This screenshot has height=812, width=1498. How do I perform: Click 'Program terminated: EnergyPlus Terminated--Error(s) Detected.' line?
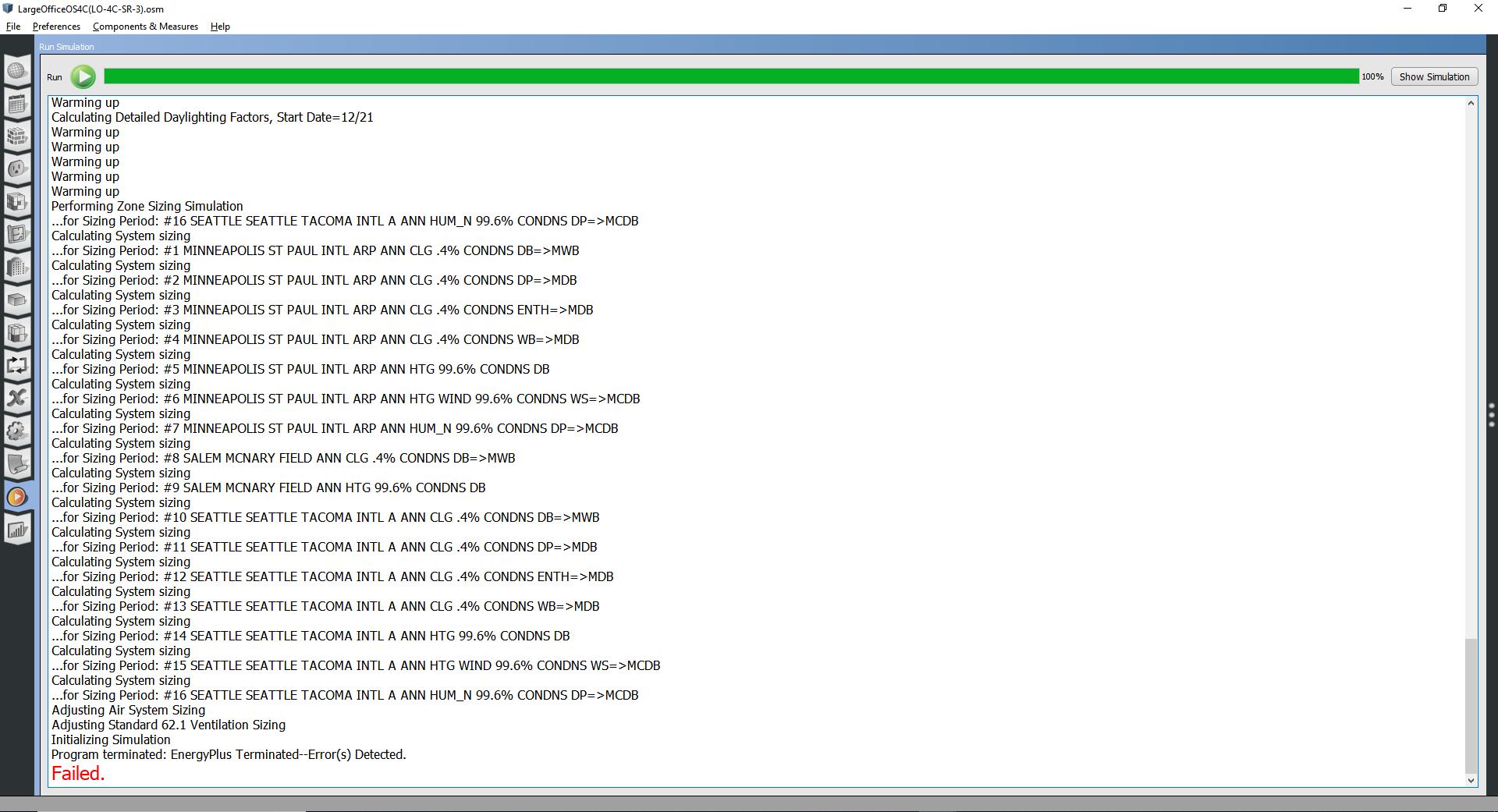(229, 754)
